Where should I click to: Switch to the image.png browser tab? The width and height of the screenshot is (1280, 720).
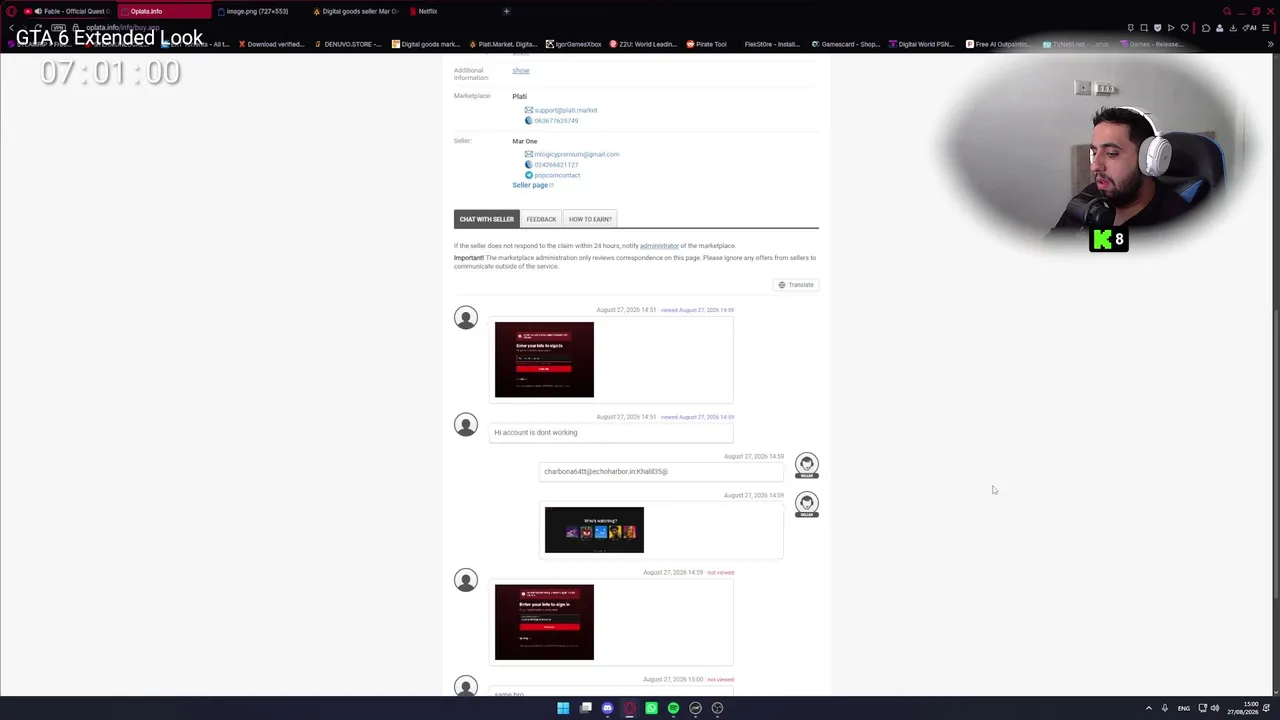tap(260, 11)
